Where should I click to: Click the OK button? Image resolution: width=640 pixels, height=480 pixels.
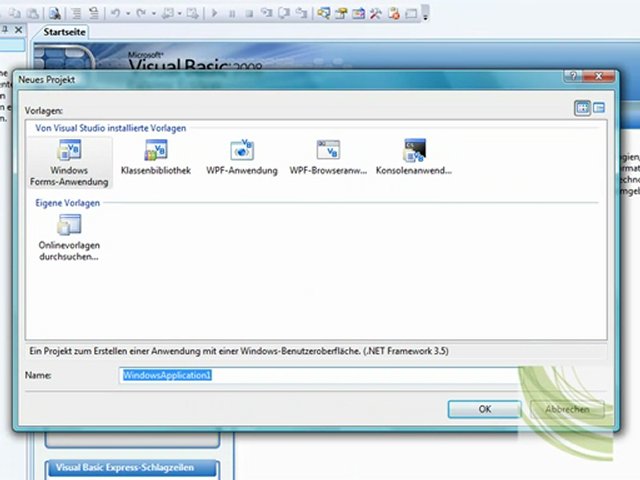tap(484, 409)
